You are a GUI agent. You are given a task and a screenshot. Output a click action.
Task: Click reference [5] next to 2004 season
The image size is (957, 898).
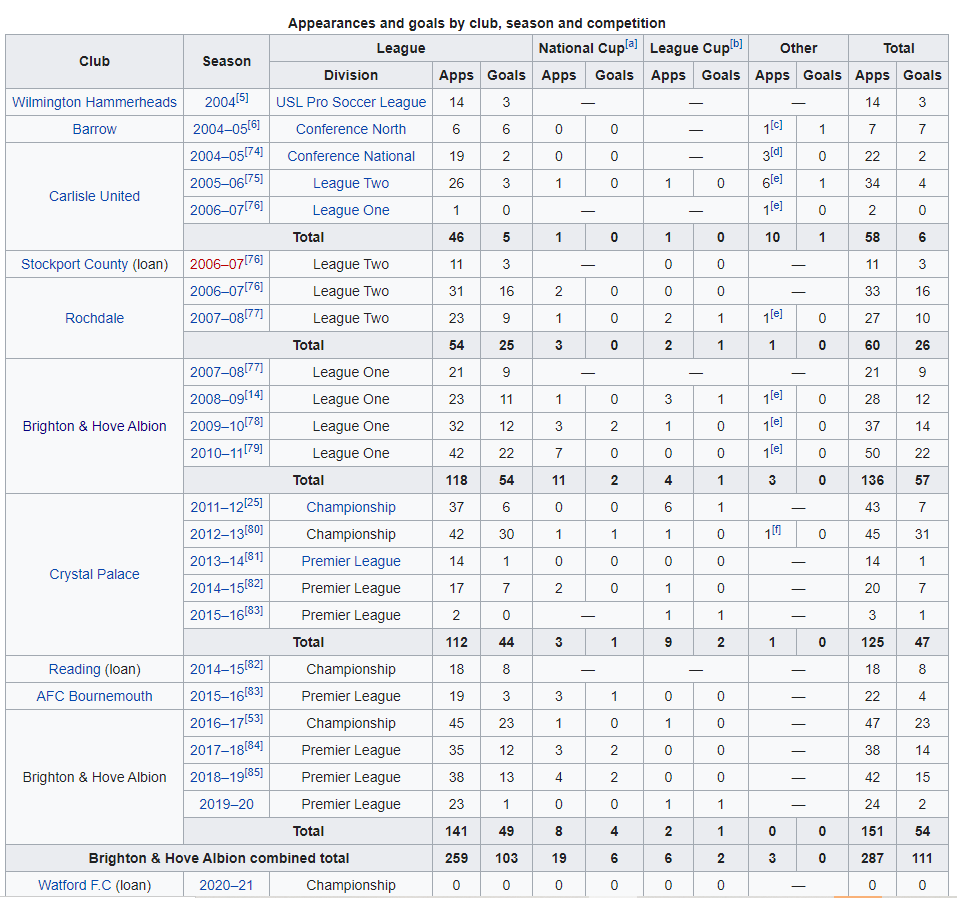click(242, 98)
